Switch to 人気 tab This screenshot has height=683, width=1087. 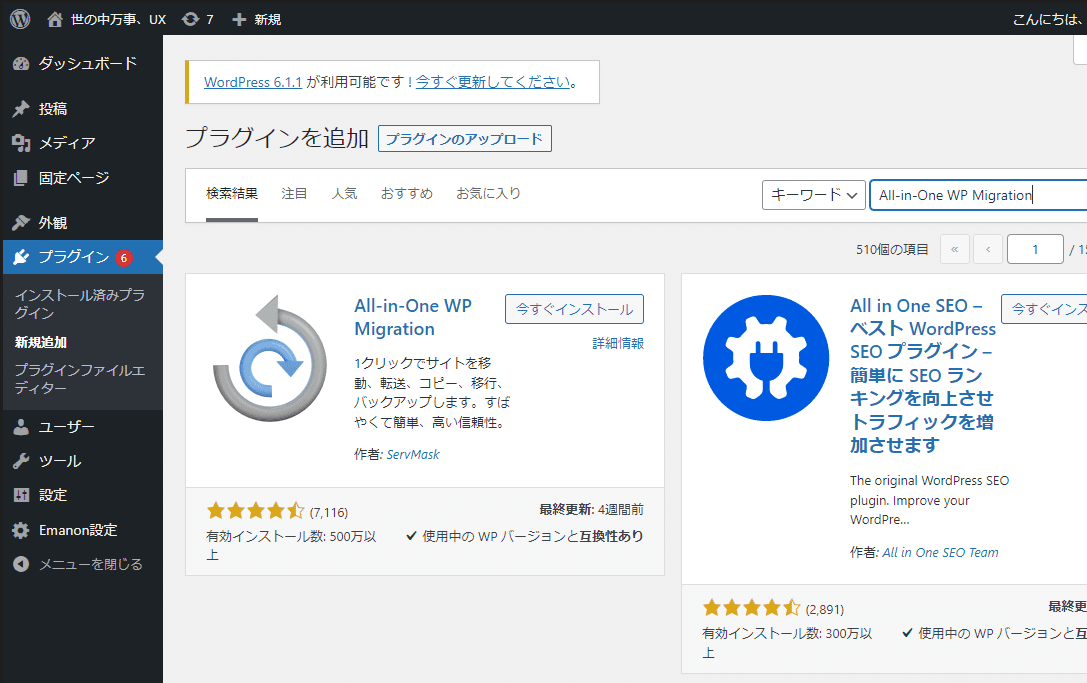pyautogui.click(x=345, y=193)
